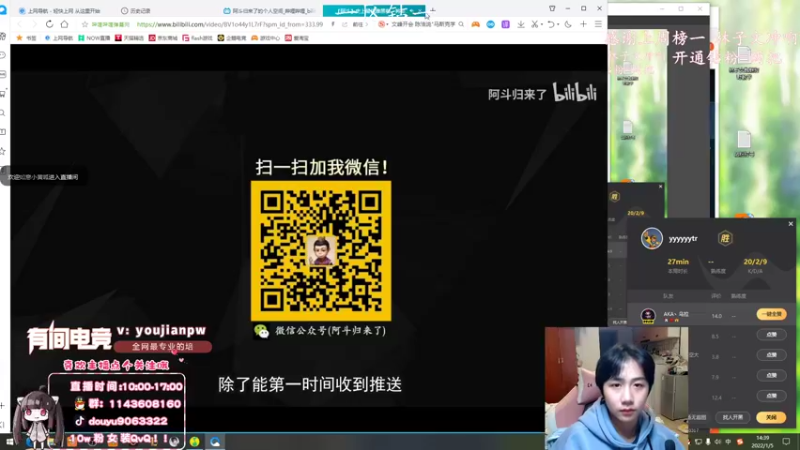Click the shopping cart icon in left sidebar

click(3, 93)
